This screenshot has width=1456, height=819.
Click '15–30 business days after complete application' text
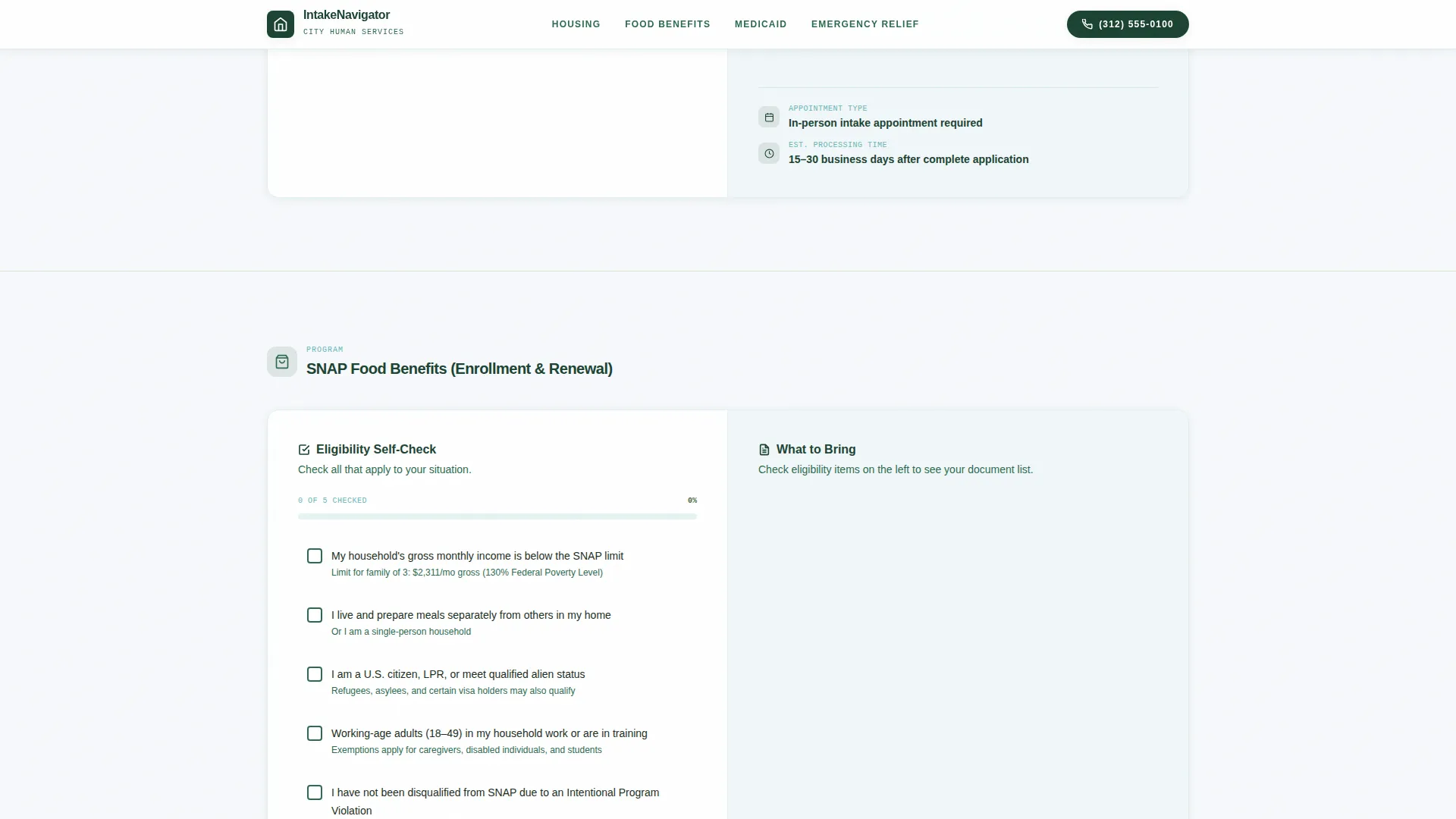tap(908, 159)
